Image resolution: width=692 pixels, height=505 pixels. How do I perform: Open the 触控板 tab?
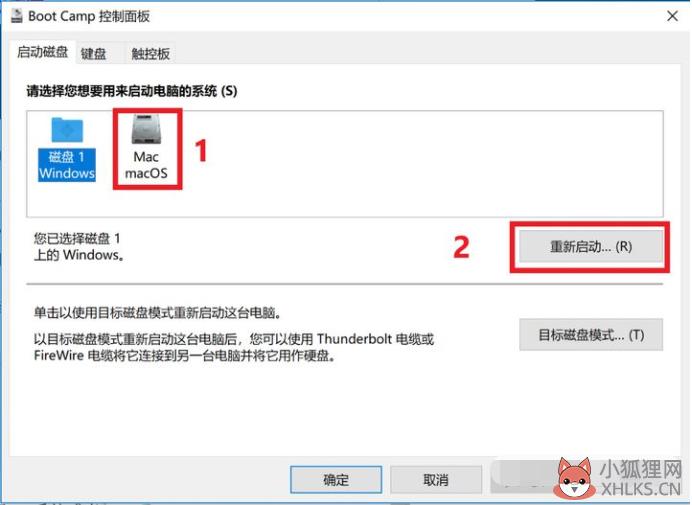(x=150, y=54)
